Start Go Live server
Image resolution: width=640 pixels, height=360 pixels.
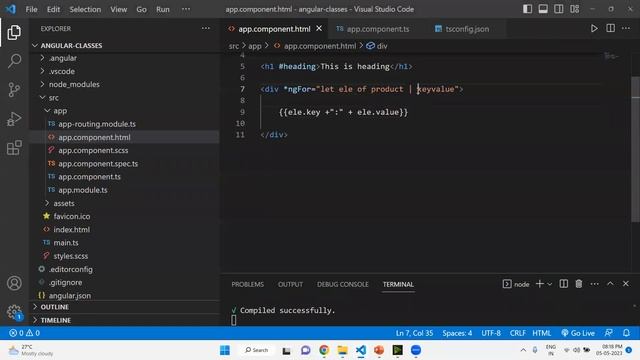pyautogui.click(x=578, y=333)
